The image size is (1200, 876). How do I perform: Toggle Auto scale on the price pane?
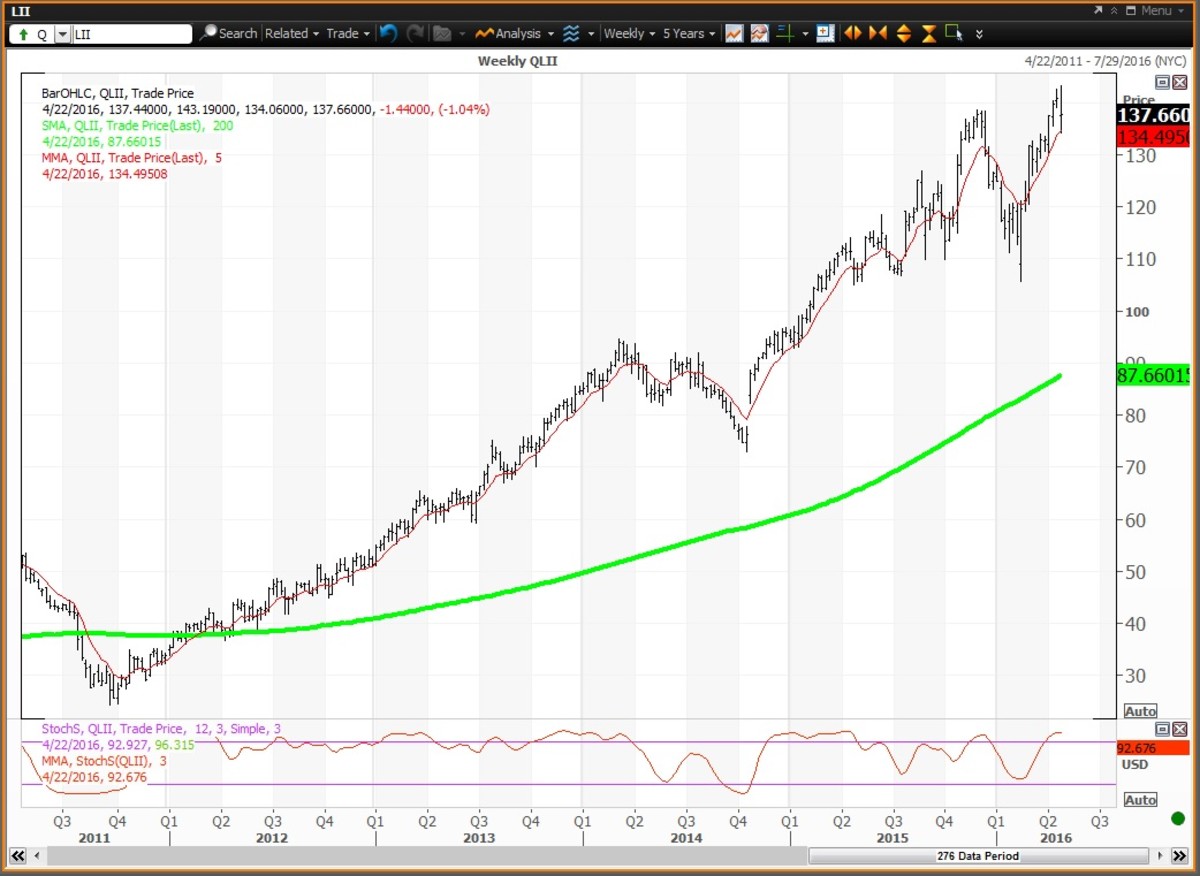(1140, 711)
